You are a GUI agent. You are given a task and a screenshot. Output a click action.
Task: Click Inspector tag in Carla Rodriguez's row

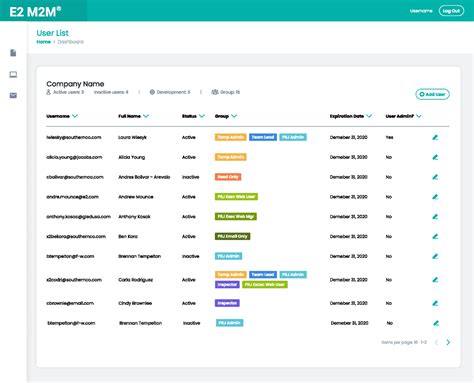point(227,285)
